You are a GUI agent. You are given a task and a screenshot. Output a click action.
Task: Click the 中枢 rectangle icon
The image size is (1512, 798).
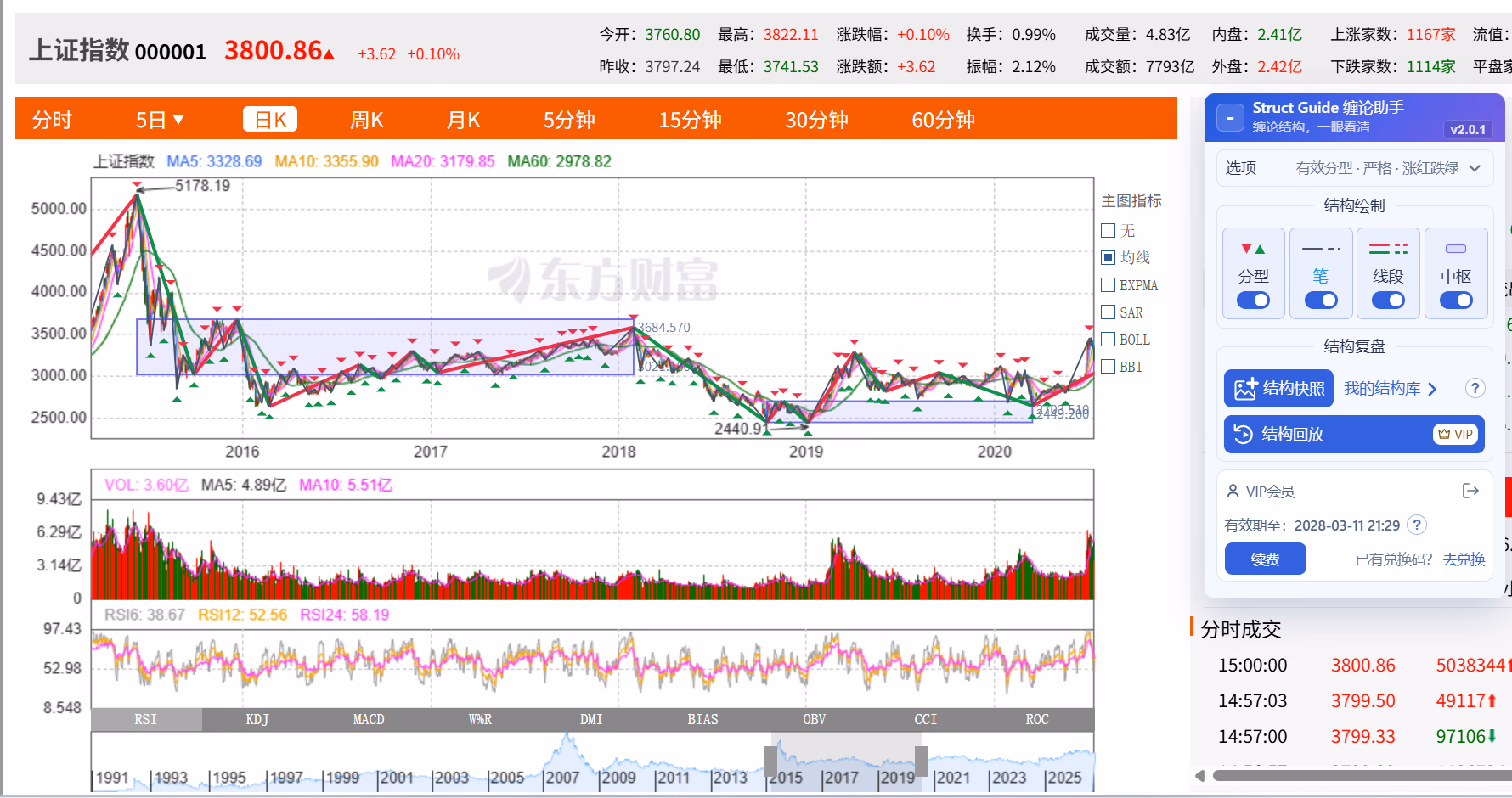point(1456,249)
